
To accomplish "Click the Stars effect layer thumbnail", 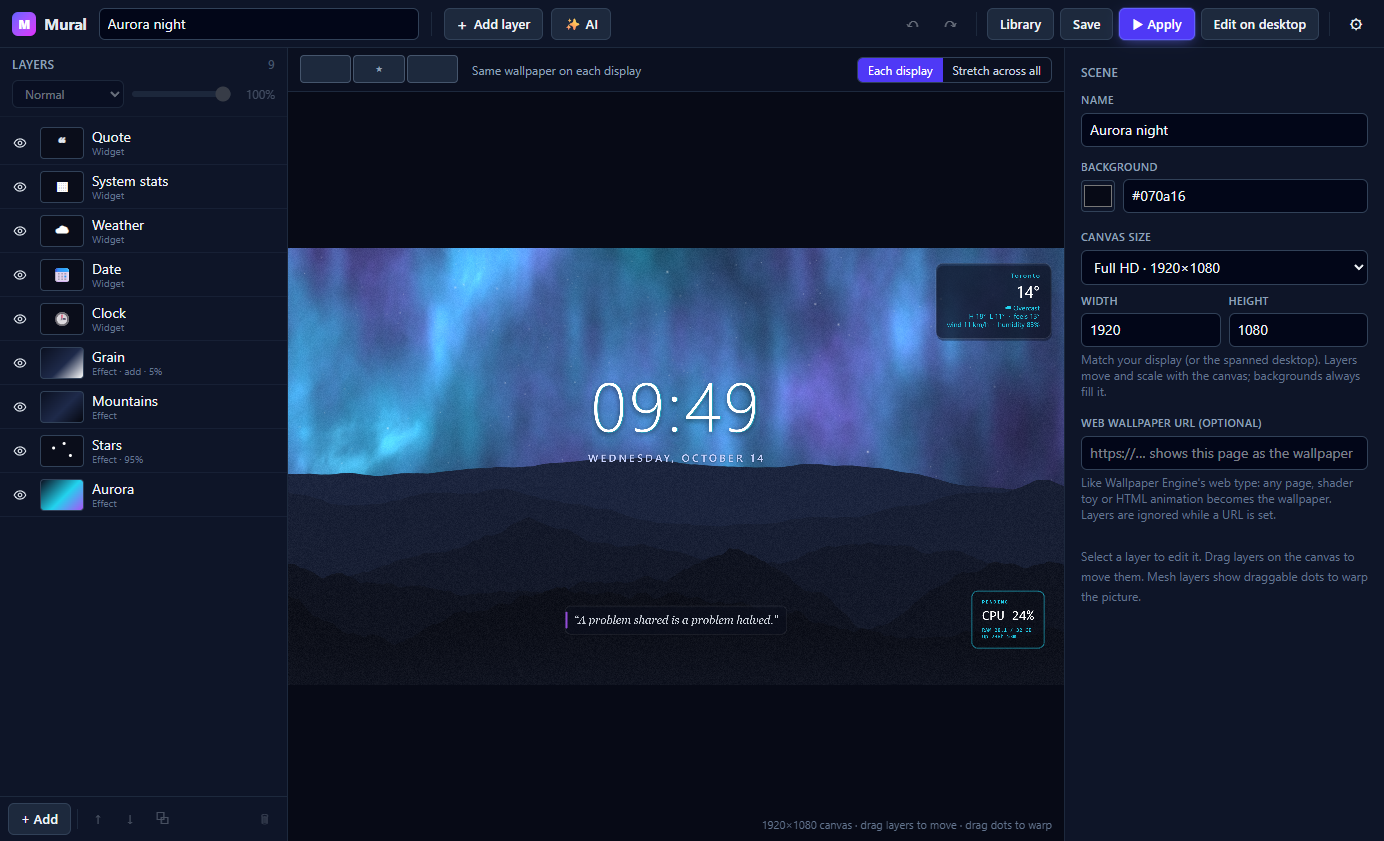I will coord(62,451).
